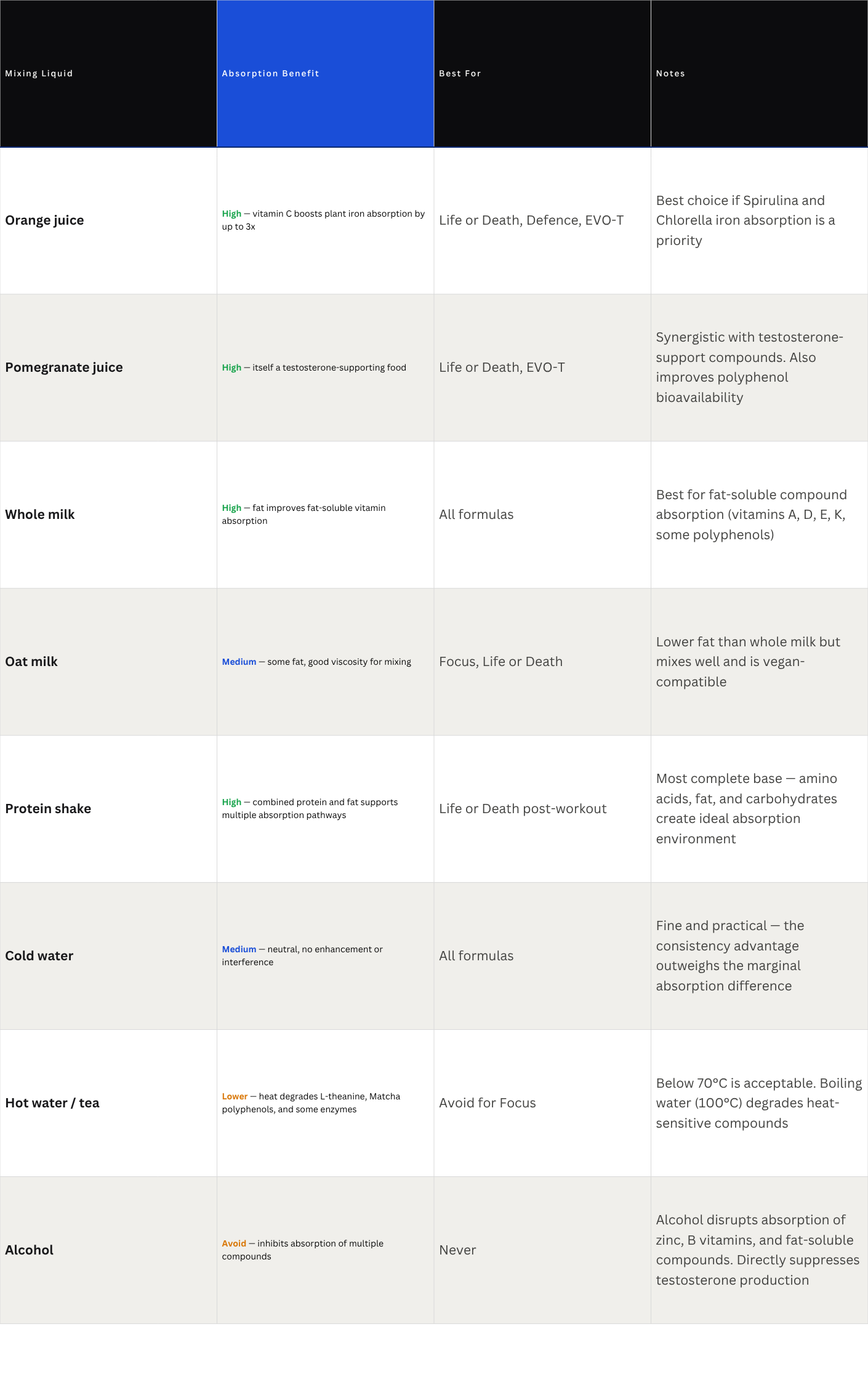868x1385 pixels.
Task: Click blue Medium rating for Oat milk
Action: 239,662
